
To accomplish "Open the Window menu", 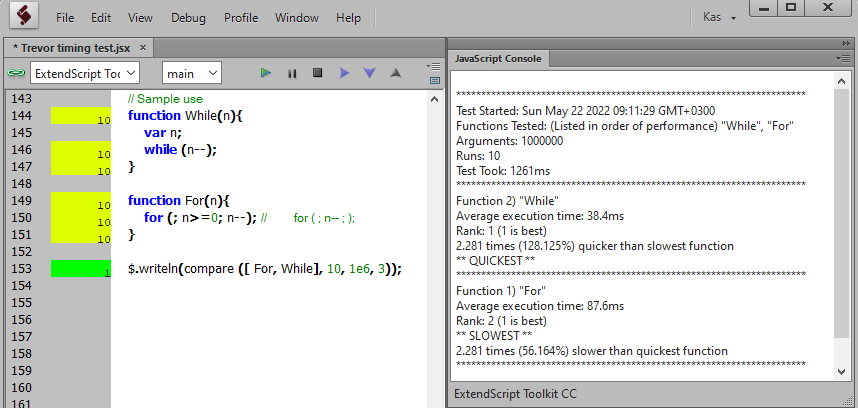I will tap(297, 18).
